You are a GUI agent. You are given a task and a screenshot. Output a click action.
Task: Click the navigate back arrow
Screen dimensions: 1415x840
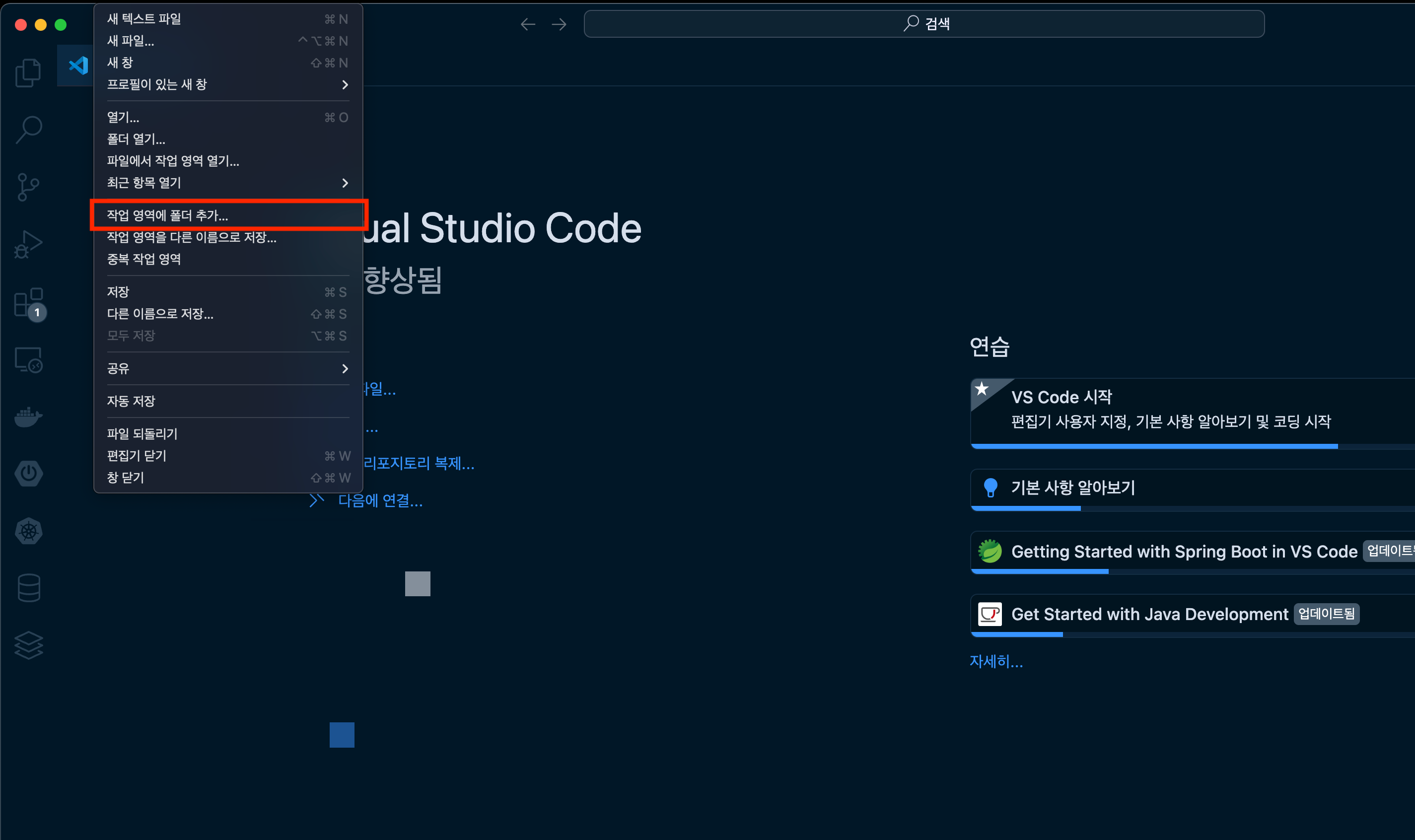pos(527,24)
